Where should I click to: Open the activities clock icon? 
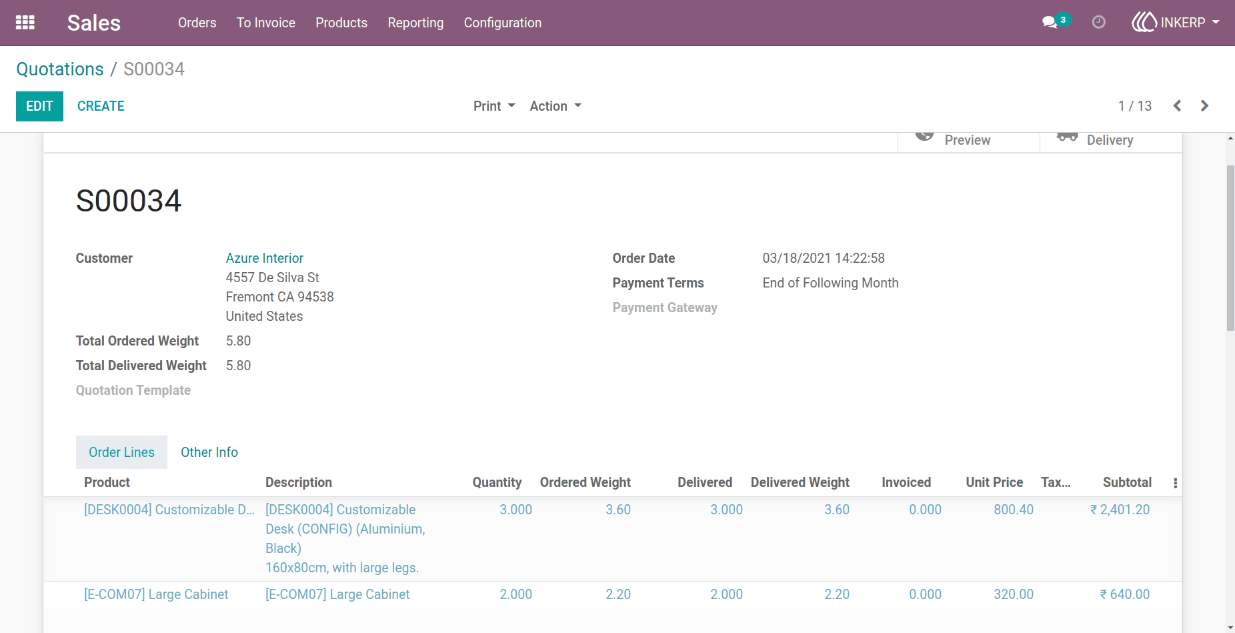(1099, 22)
